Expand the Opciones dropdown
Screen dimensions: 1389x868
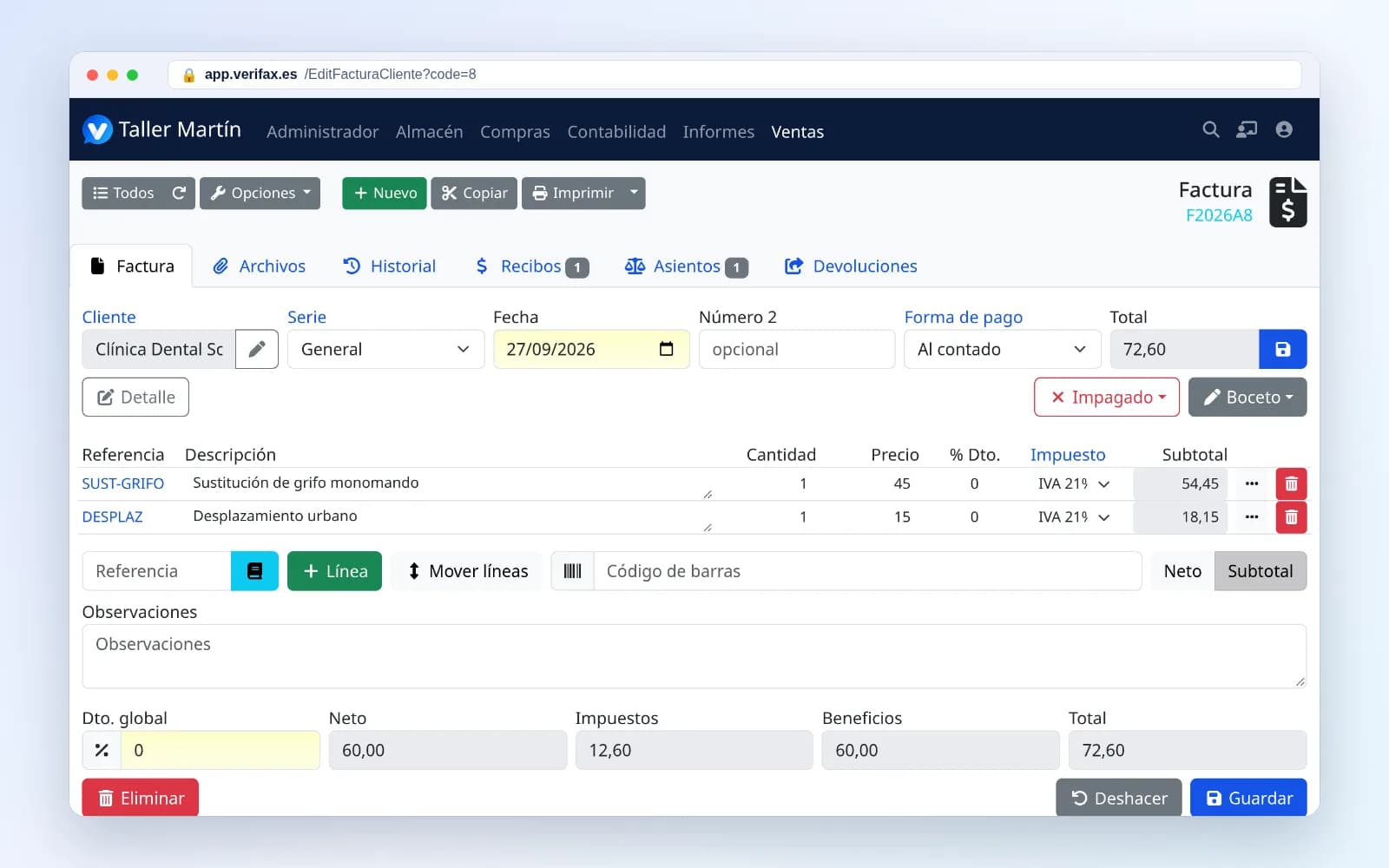[260, 193]
